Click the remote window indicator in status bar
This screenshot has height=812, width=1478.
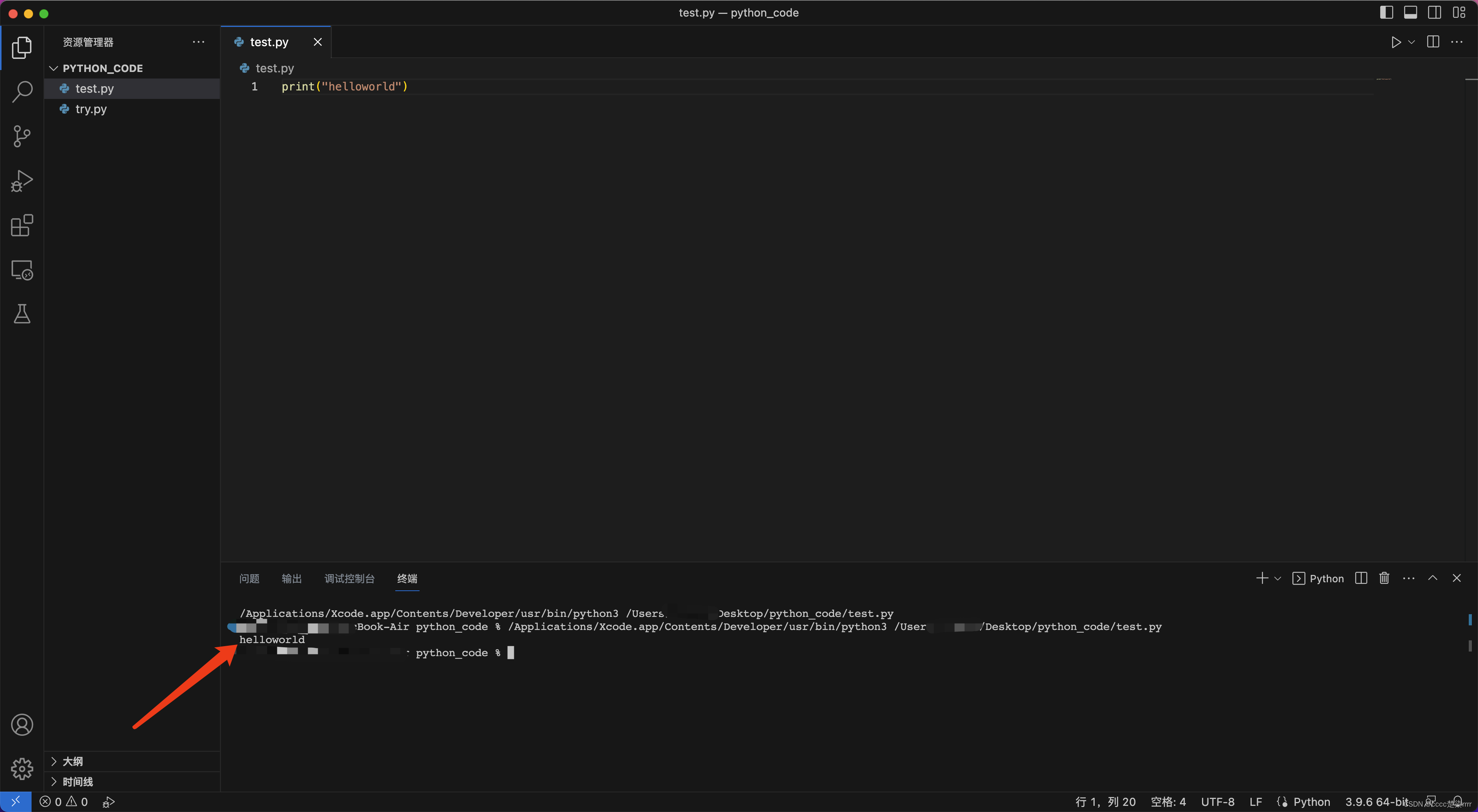[15, 802]
